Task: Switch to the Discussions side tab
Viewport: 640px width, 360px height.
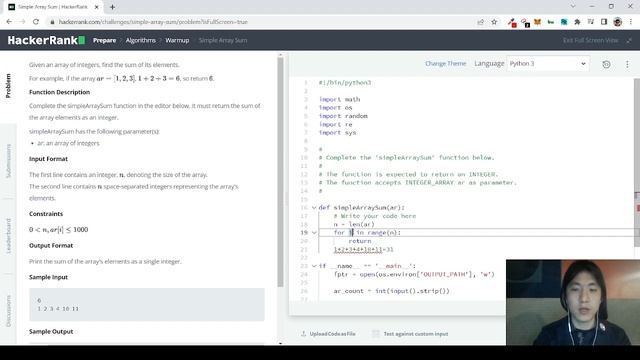Action: point(8,311)
